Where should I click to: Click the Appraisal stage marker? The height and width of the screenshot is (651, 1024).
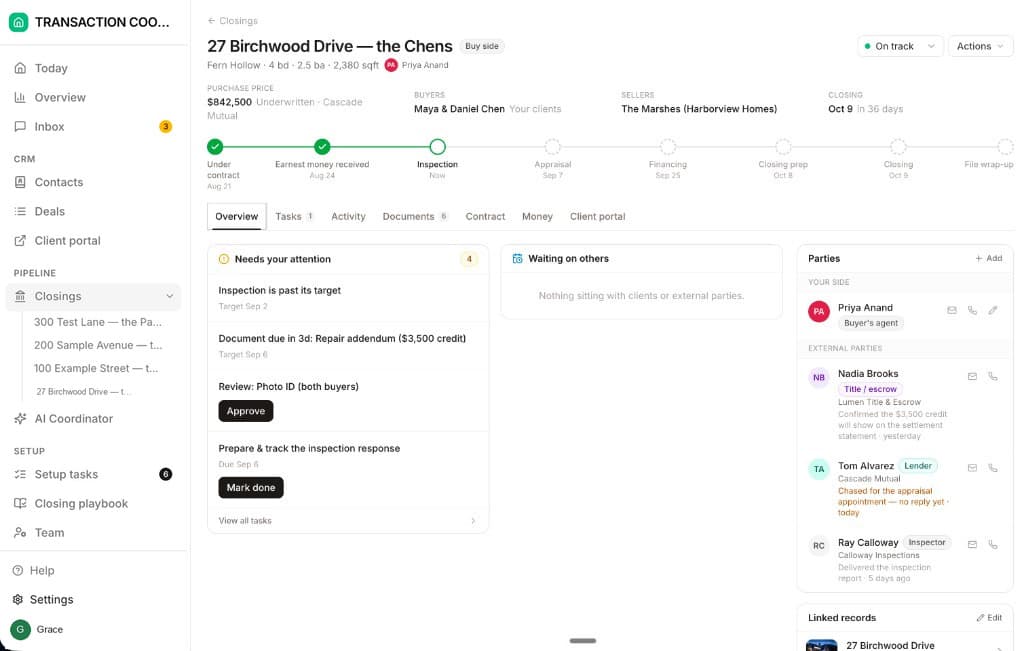[x=552, y=146]
